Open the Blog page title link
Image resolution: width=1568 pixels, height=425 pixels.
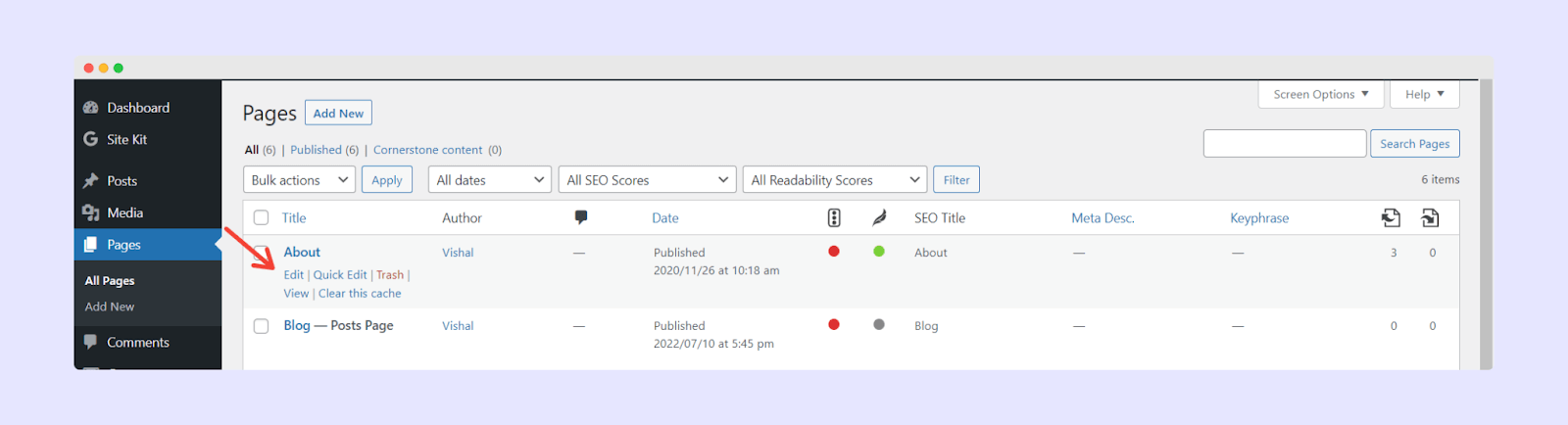pos(297,325)
